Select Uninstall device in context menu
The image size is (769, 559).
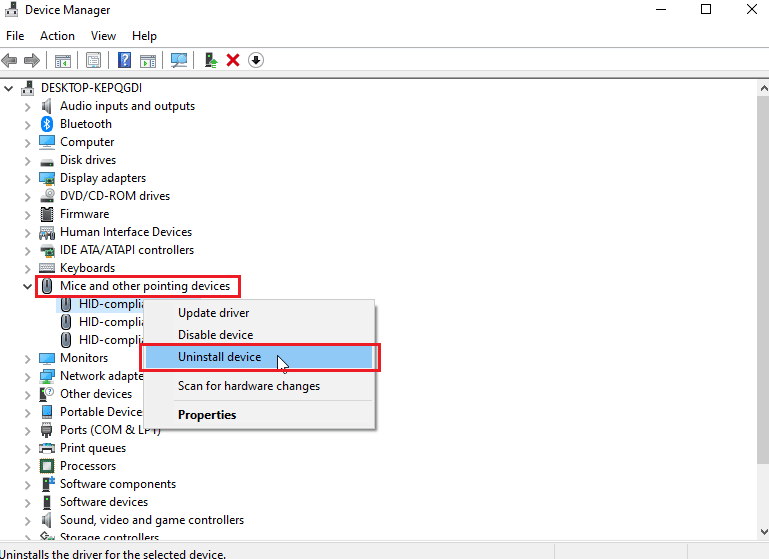tap(259, 357)
